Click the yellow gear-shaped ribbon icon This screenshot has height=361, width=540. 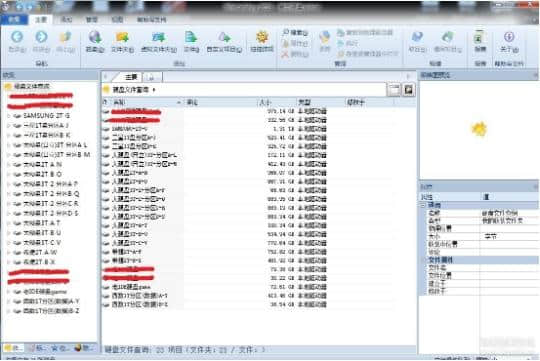pos(262,37)
